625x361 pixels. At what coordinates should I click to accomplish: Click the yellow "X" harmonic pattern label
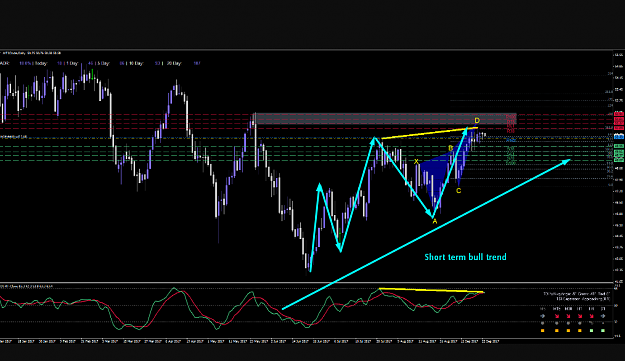click(416, 161)
